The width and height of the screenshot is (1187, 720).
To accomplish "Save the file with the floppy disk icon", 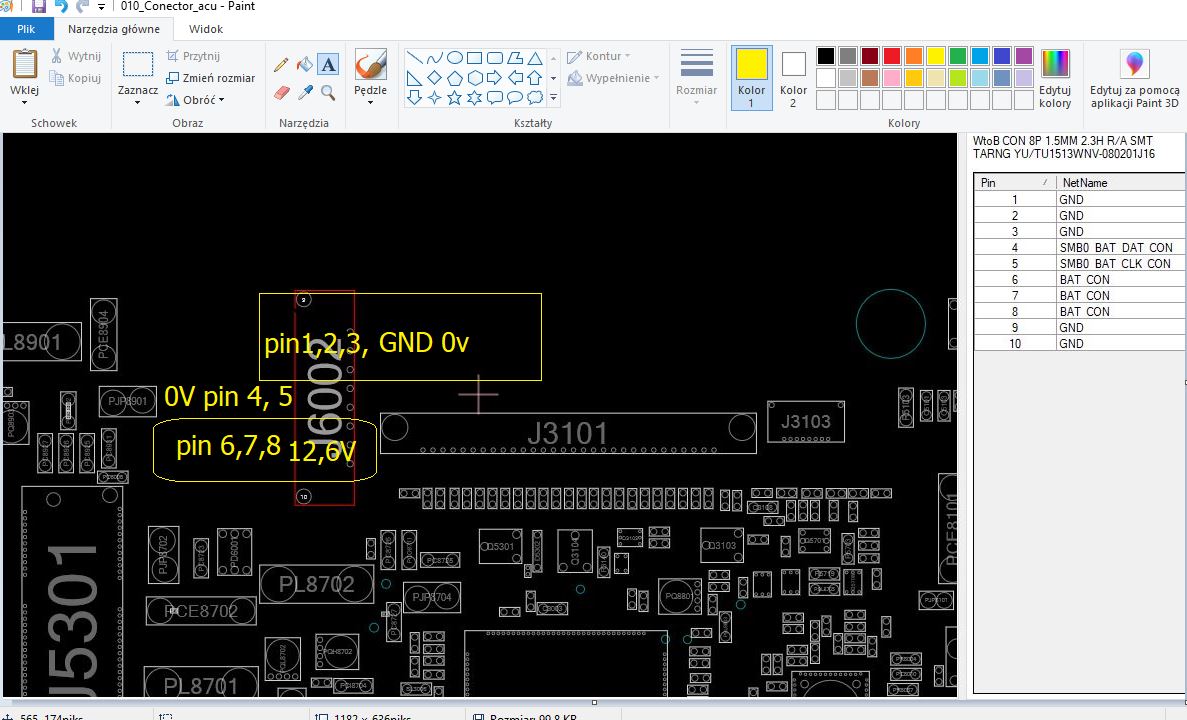I will 38,7.
